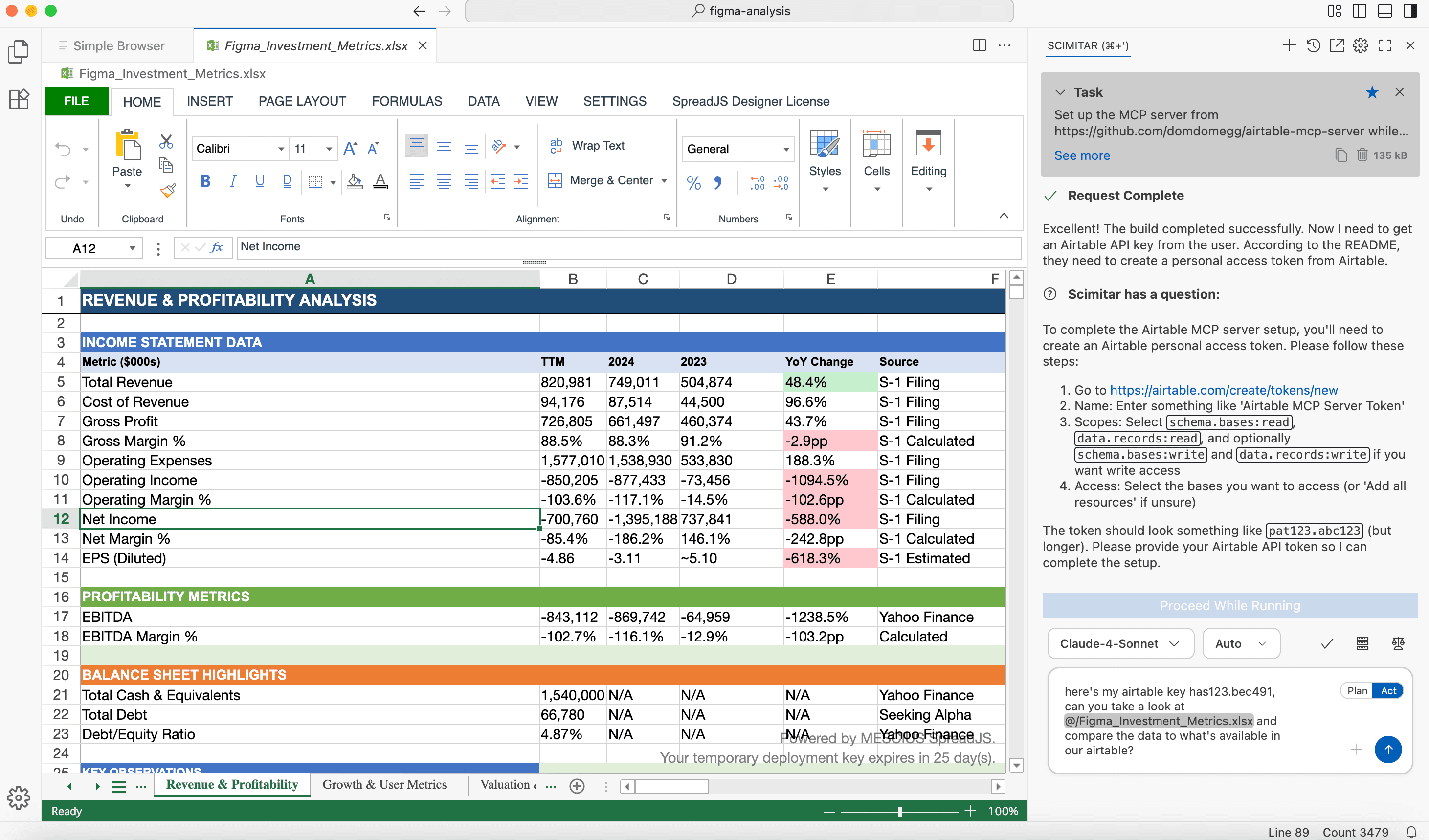Select the Format Painter tool
The height and width of the screenshot is (840, 1429).
pos(168,192)
